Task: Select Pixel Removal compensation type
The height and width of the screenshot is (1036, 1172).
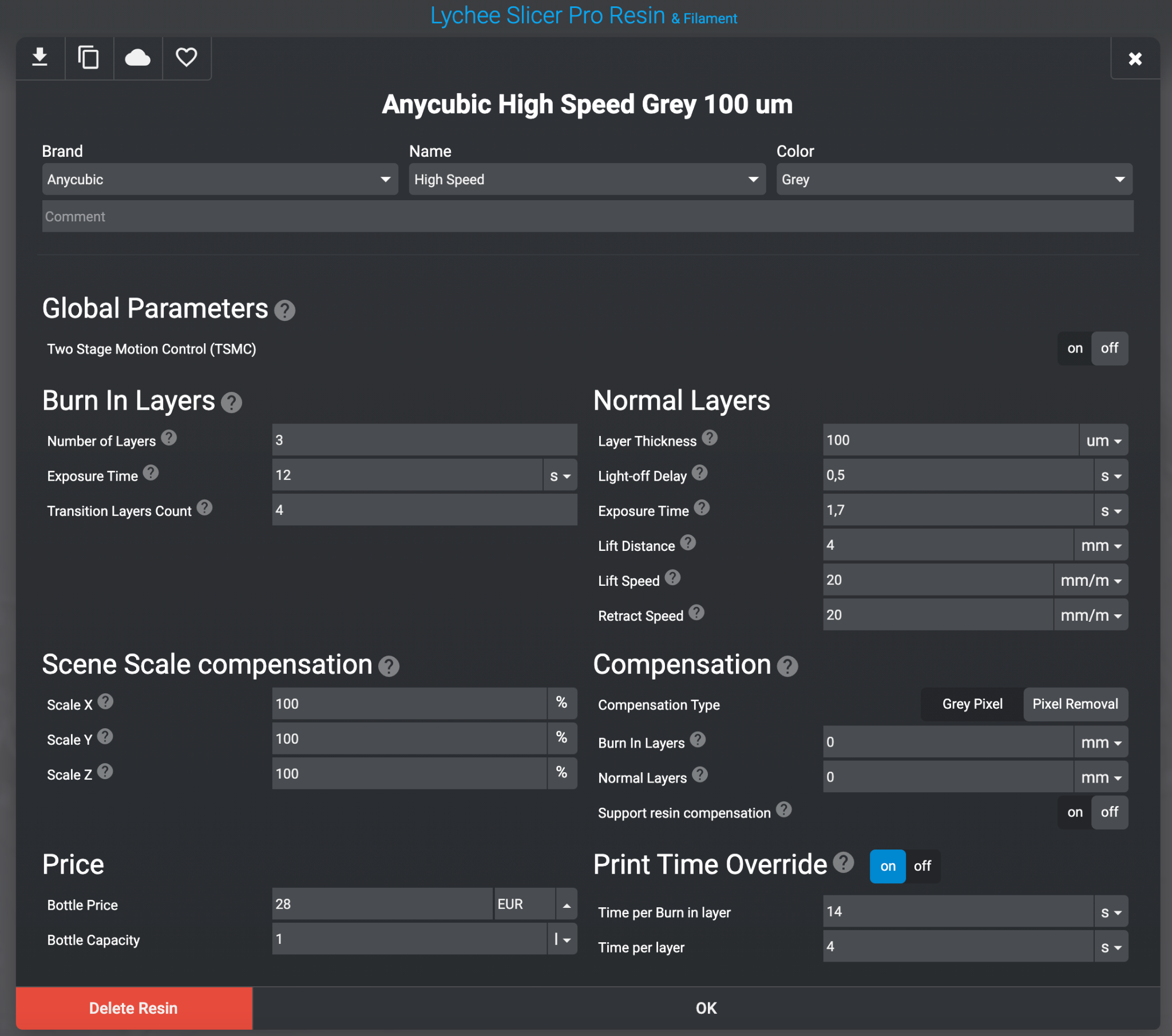Action: tap(1075, 704)
